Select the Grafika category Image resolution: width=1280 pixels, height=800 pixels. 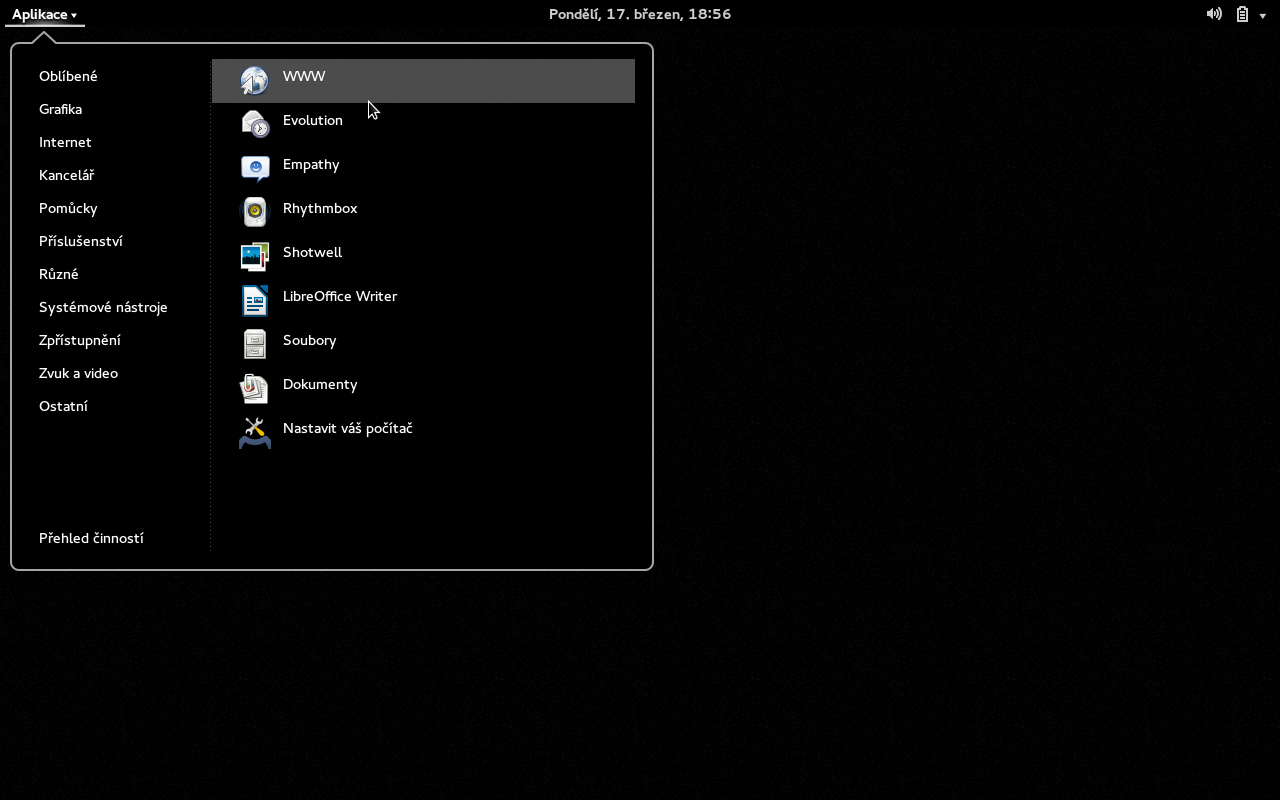click(x=60, y=109)
